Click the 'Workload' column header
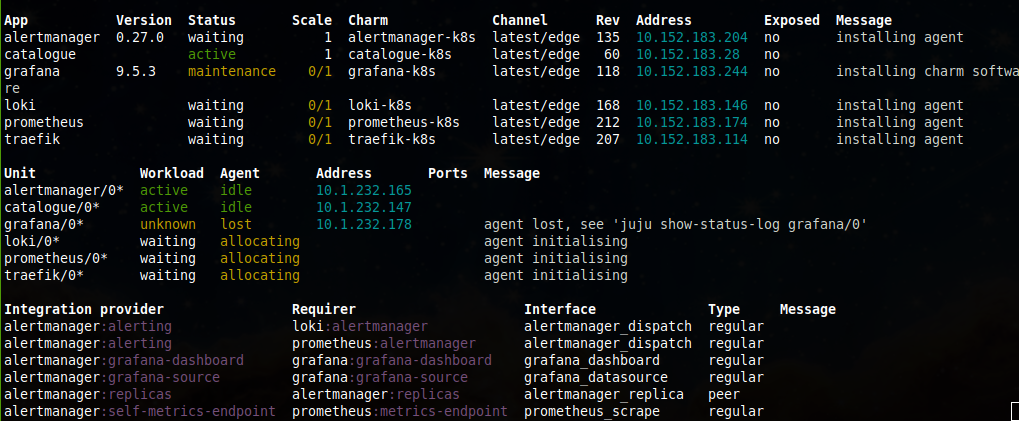 tap(172, 173)
